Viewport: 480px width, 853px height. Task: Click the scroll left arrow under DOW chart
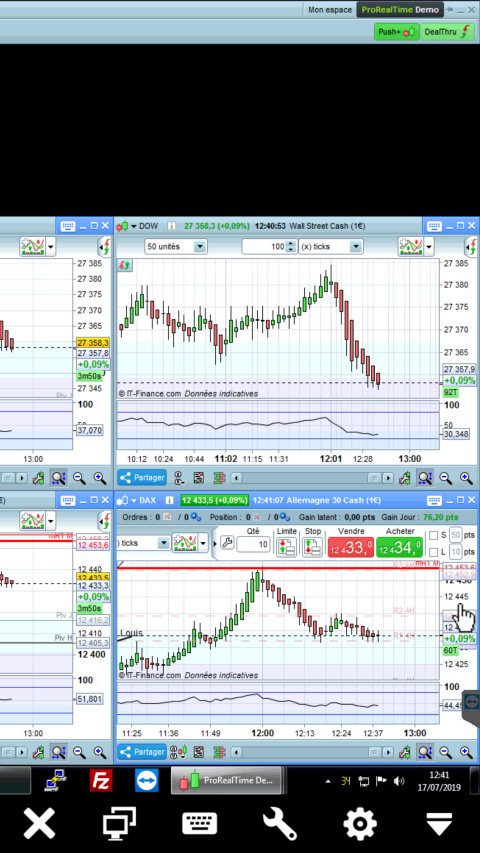coord(236,478)
